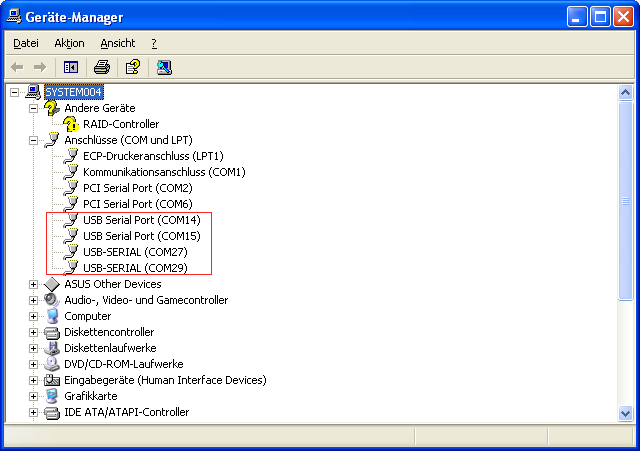Select the Kommunikationsanschluss (COM1) entry

[164, 172]
